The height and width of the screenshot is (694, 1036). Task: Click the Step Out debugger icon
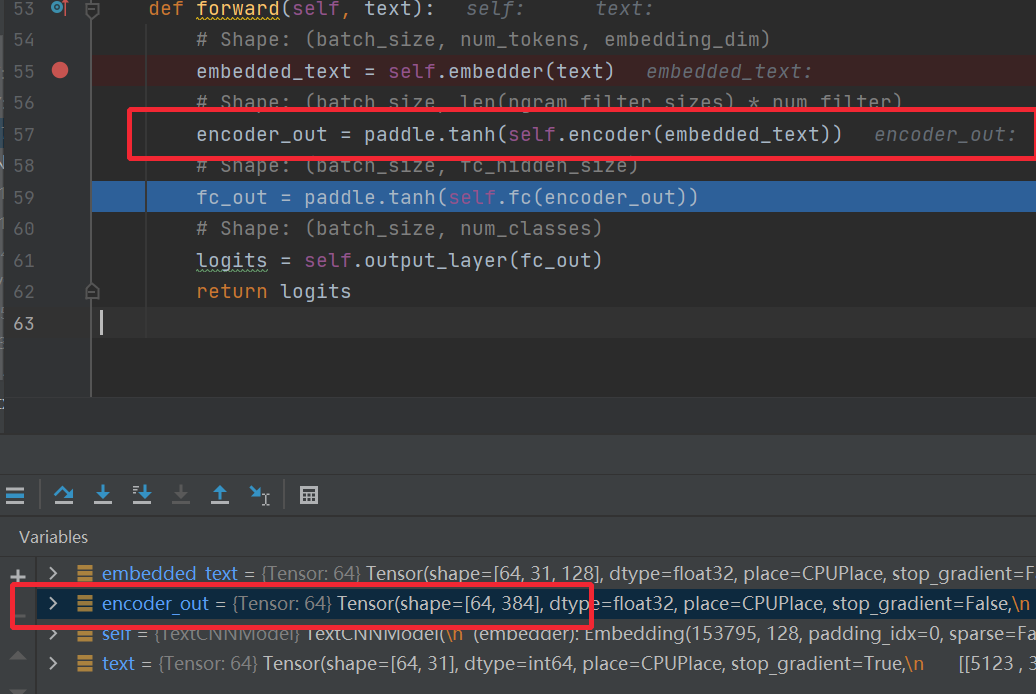pyautogui.click(x=219, y=495)
